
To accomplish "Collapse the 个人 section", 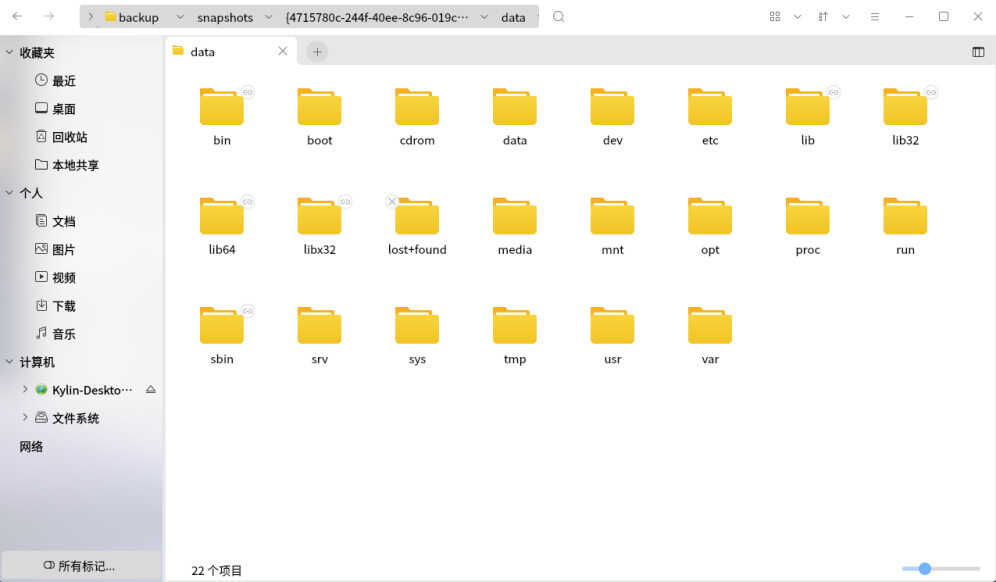I will [10, 193].
